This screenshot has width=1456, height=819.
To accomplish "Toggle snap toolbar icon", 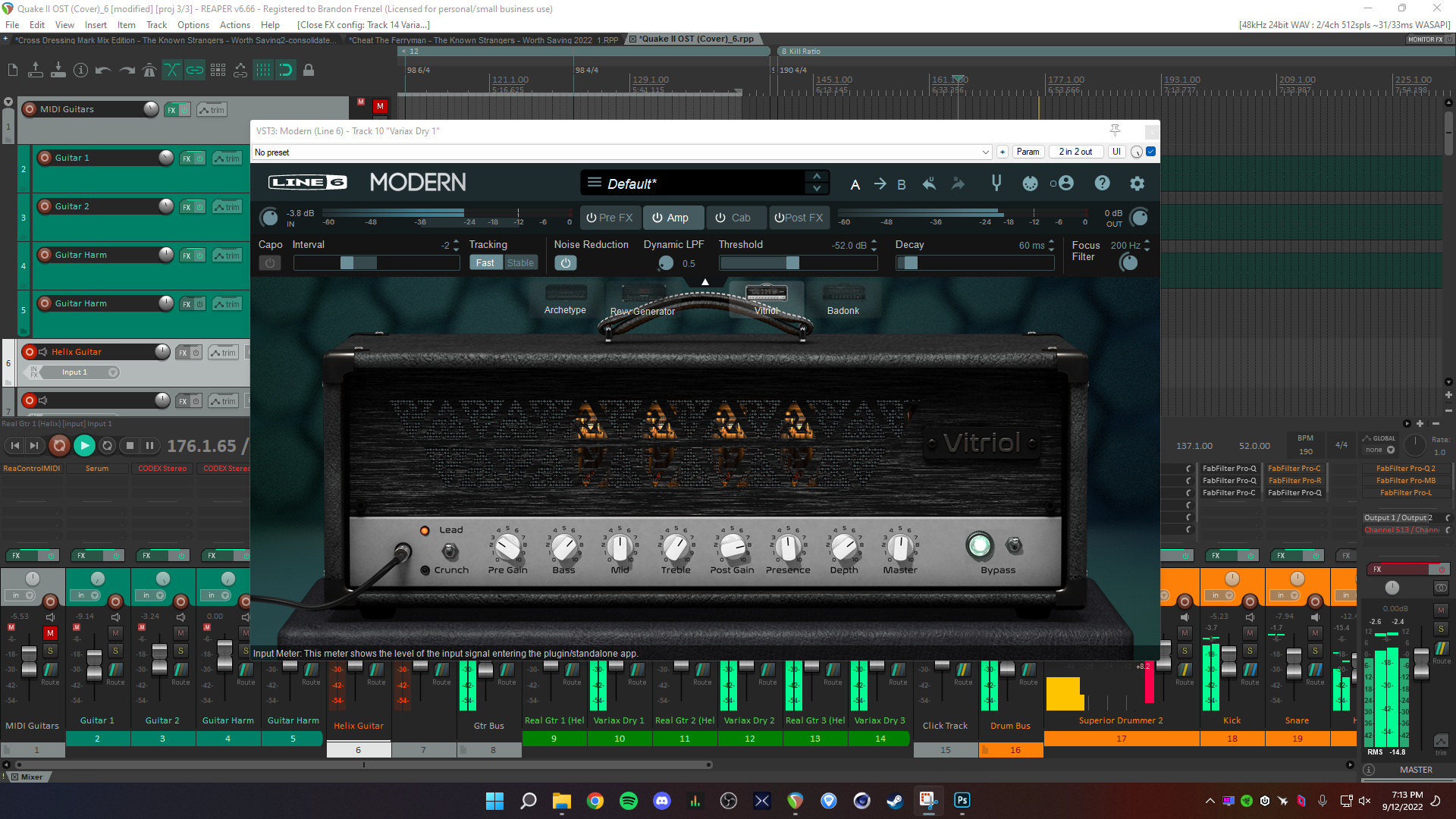I will (286, 70).
